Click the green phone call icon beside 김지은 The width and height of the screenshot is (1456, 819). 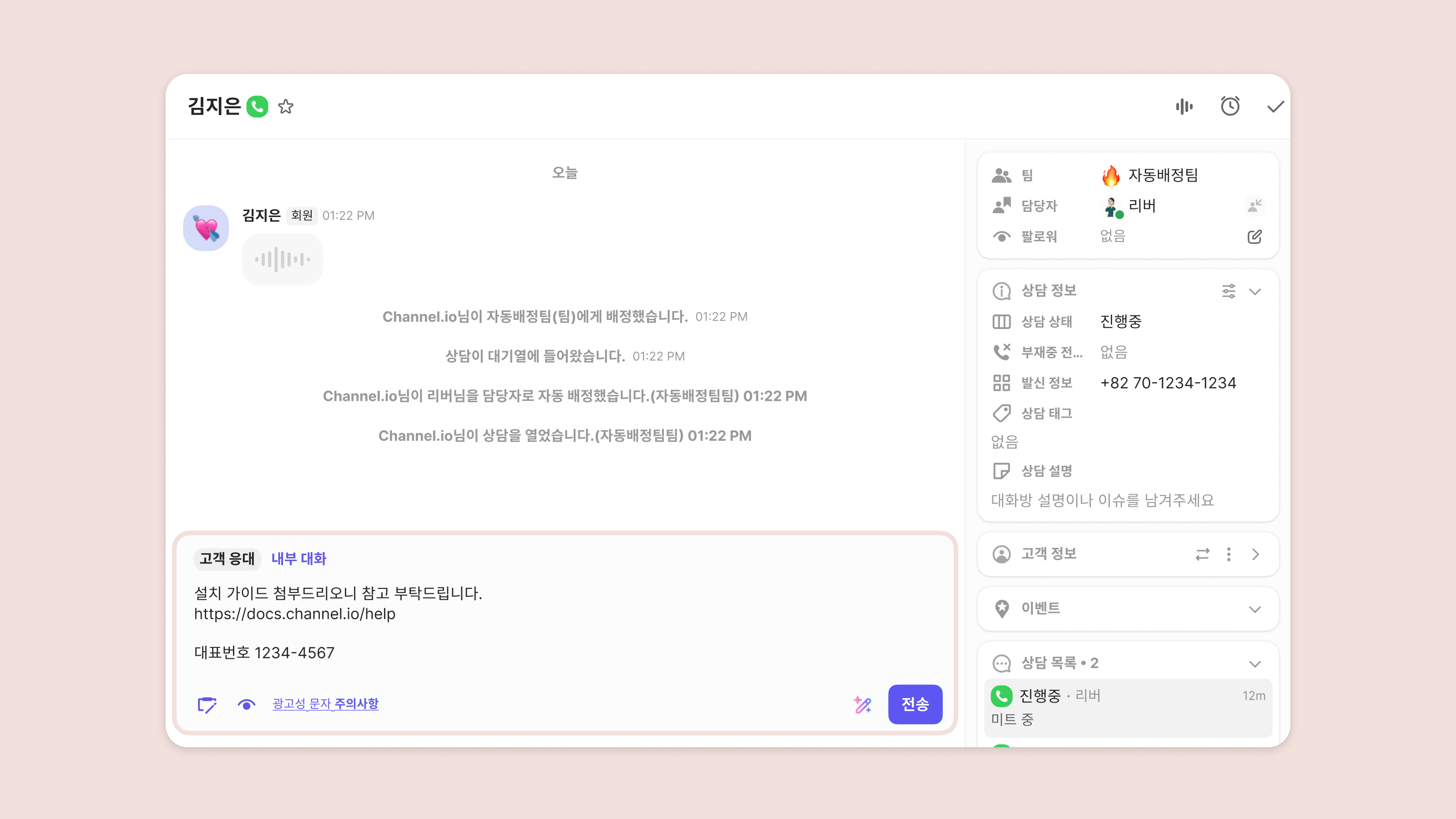point(257,106)
